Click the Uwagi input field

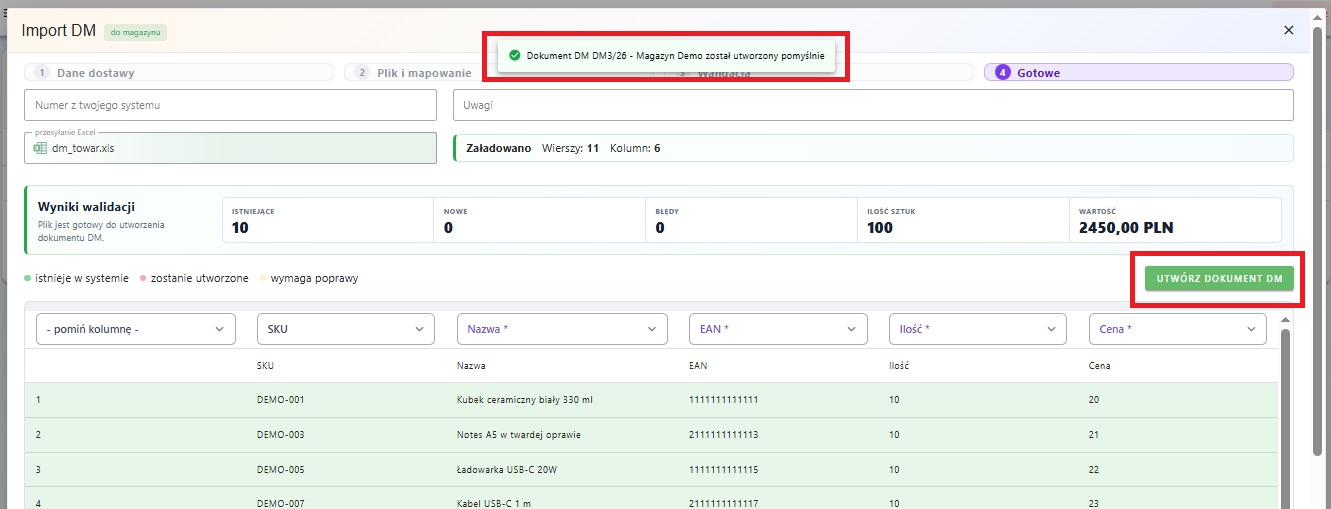(x=873, y=105)
